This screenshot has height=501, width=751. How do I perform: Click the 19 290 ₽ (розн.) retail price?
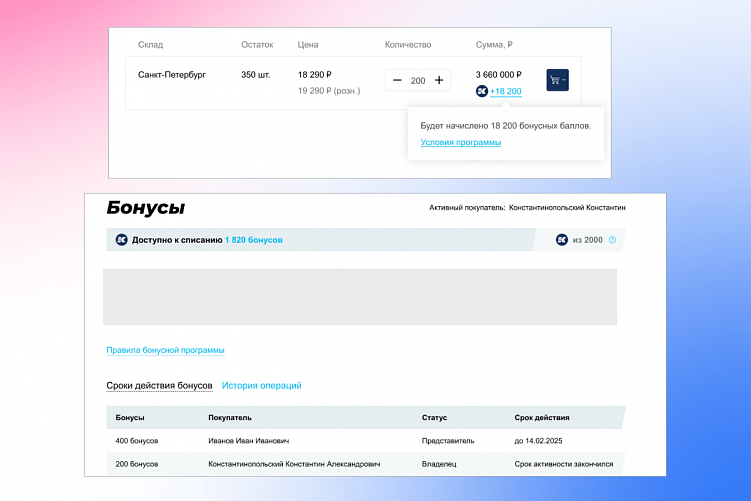[329, 91]
